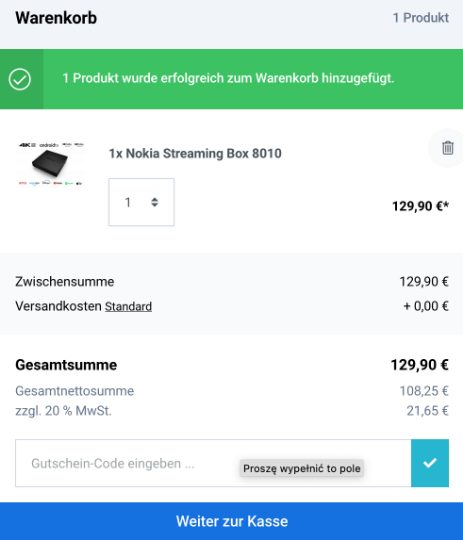Click the Nokia Streaming Box product thumbnail
Screen dimensions: 463x540
tap(51, 164)
